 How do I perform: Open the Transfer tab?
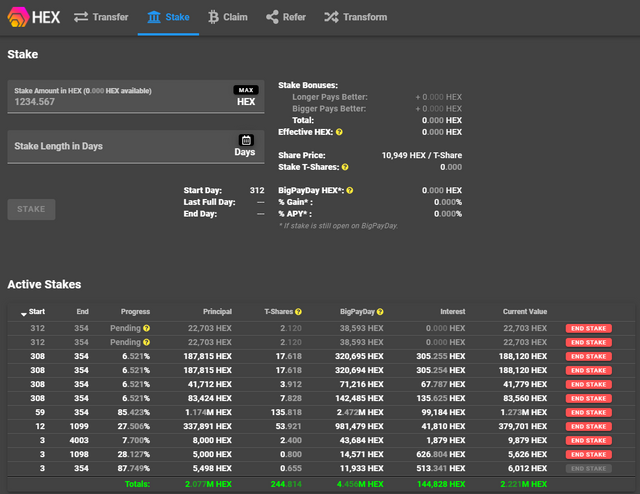101,17
